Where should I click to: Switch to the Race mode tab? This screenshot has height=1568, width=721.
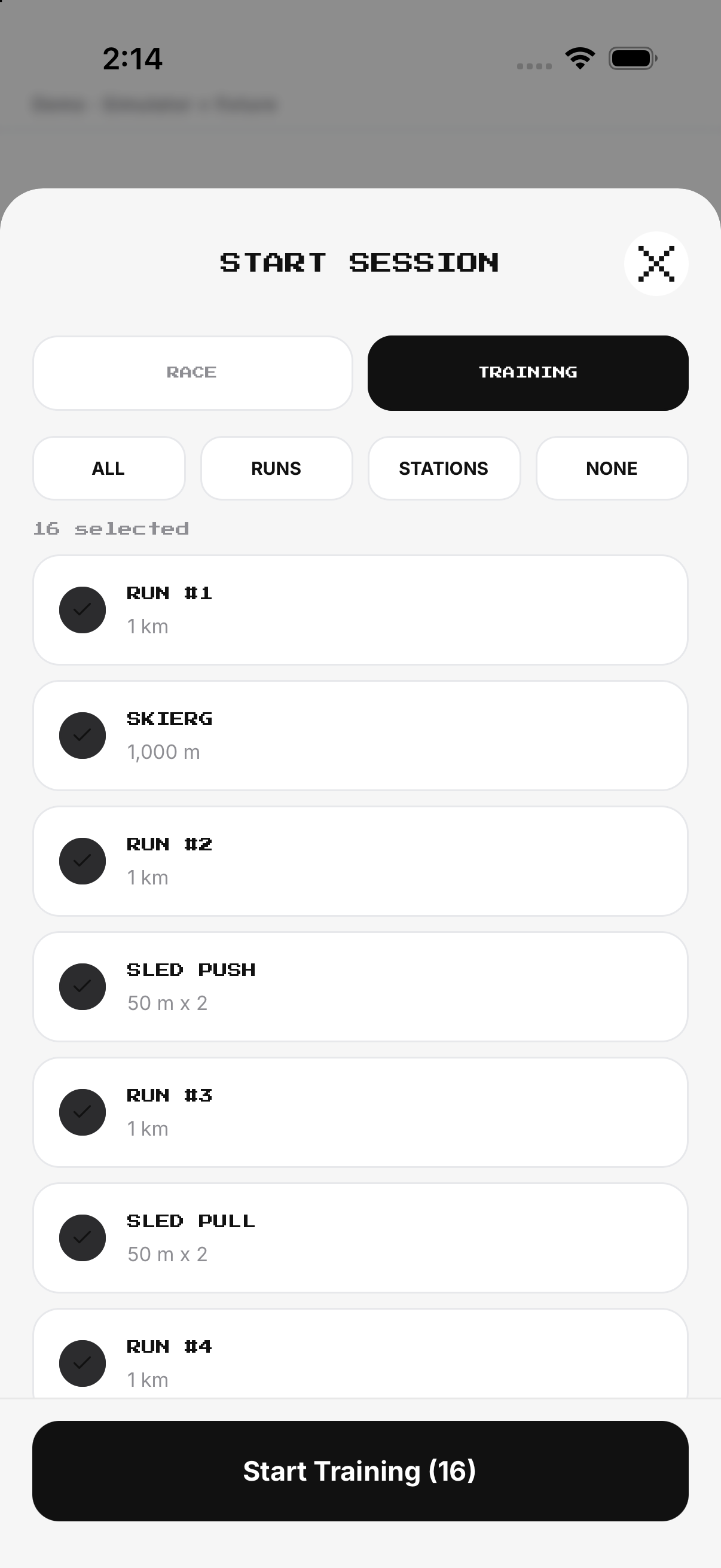[193, 373]
